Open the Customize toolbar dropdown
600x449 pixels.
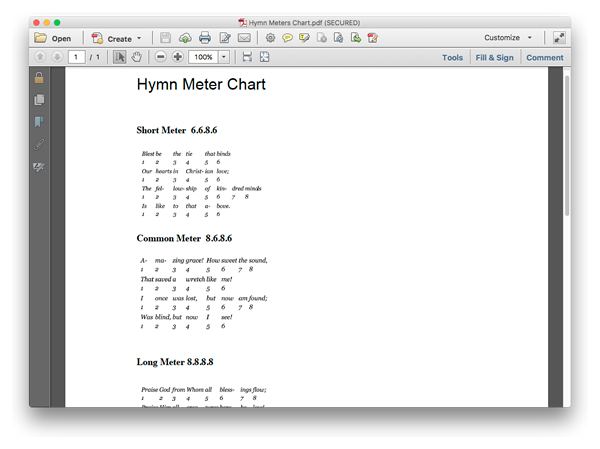(x=508, y=38)
